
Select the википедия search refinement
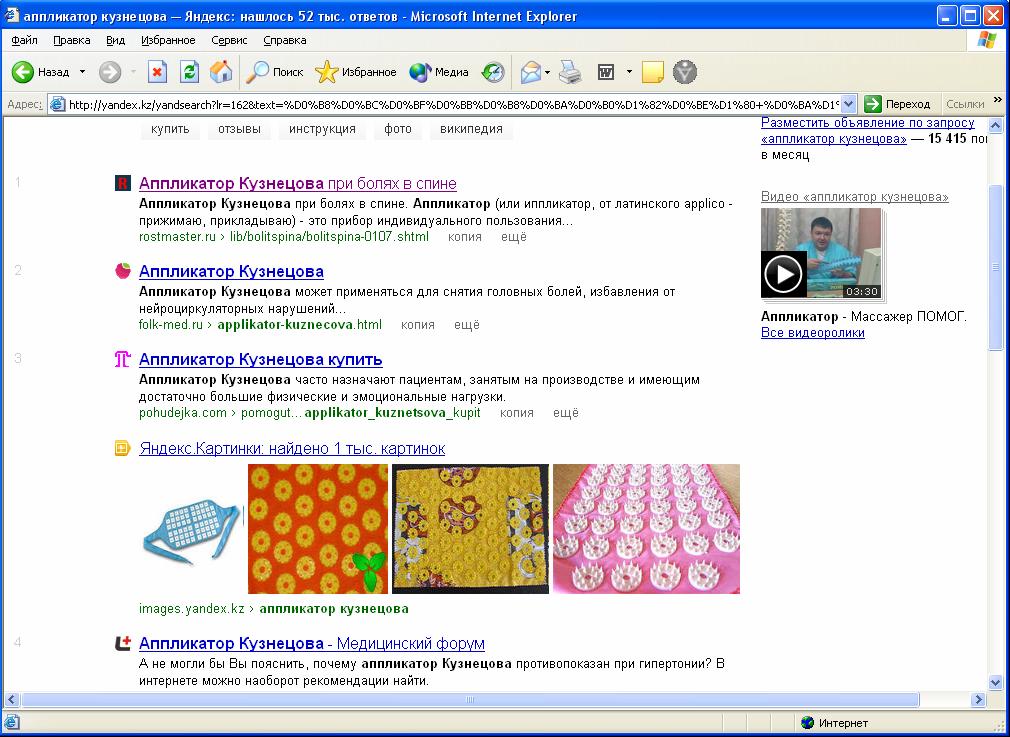click(472, 129)
